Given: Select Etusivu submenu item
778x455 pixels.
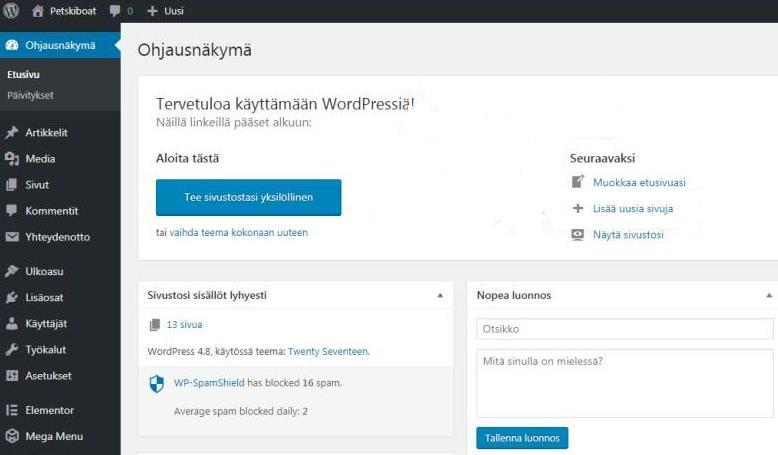Looking at the screenshot, I should (x=23, y=74).
